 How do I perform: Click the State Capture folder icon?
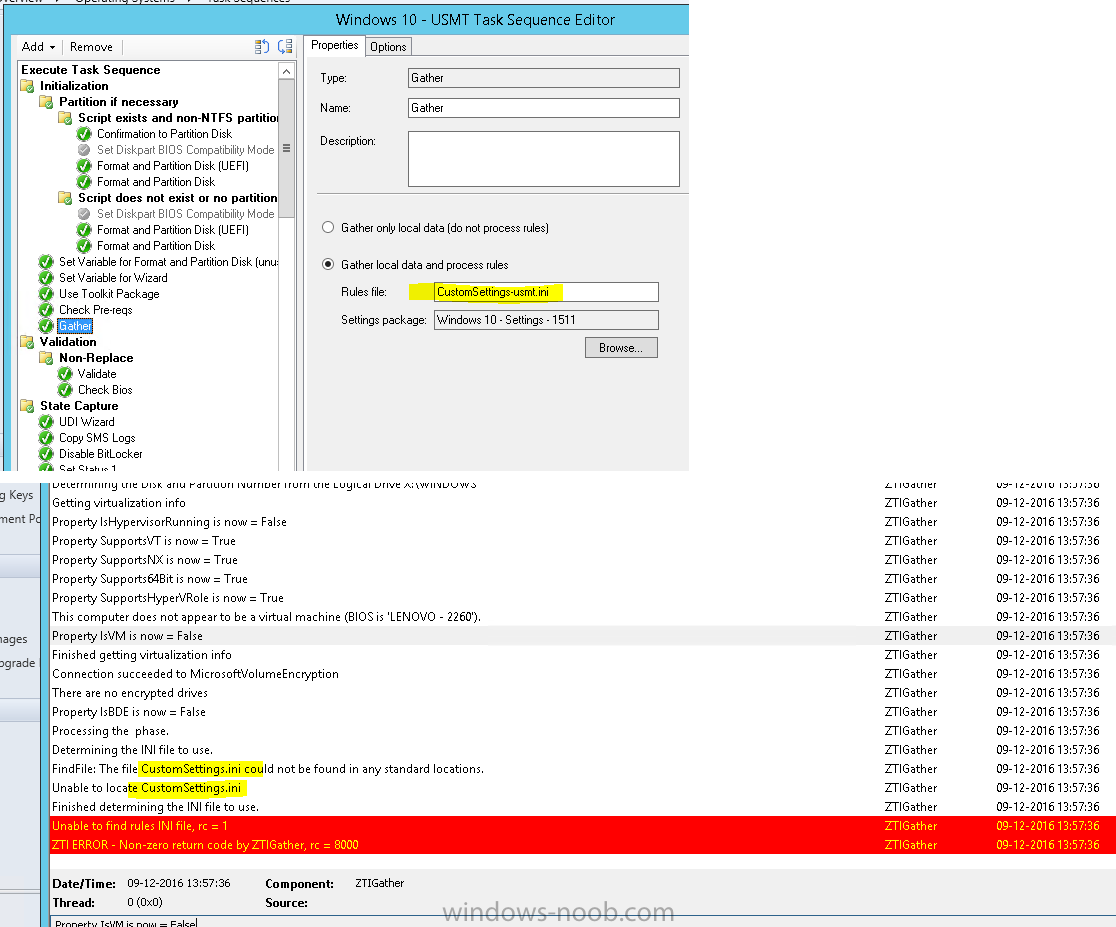pyautogui.click(x=28, y=407)
